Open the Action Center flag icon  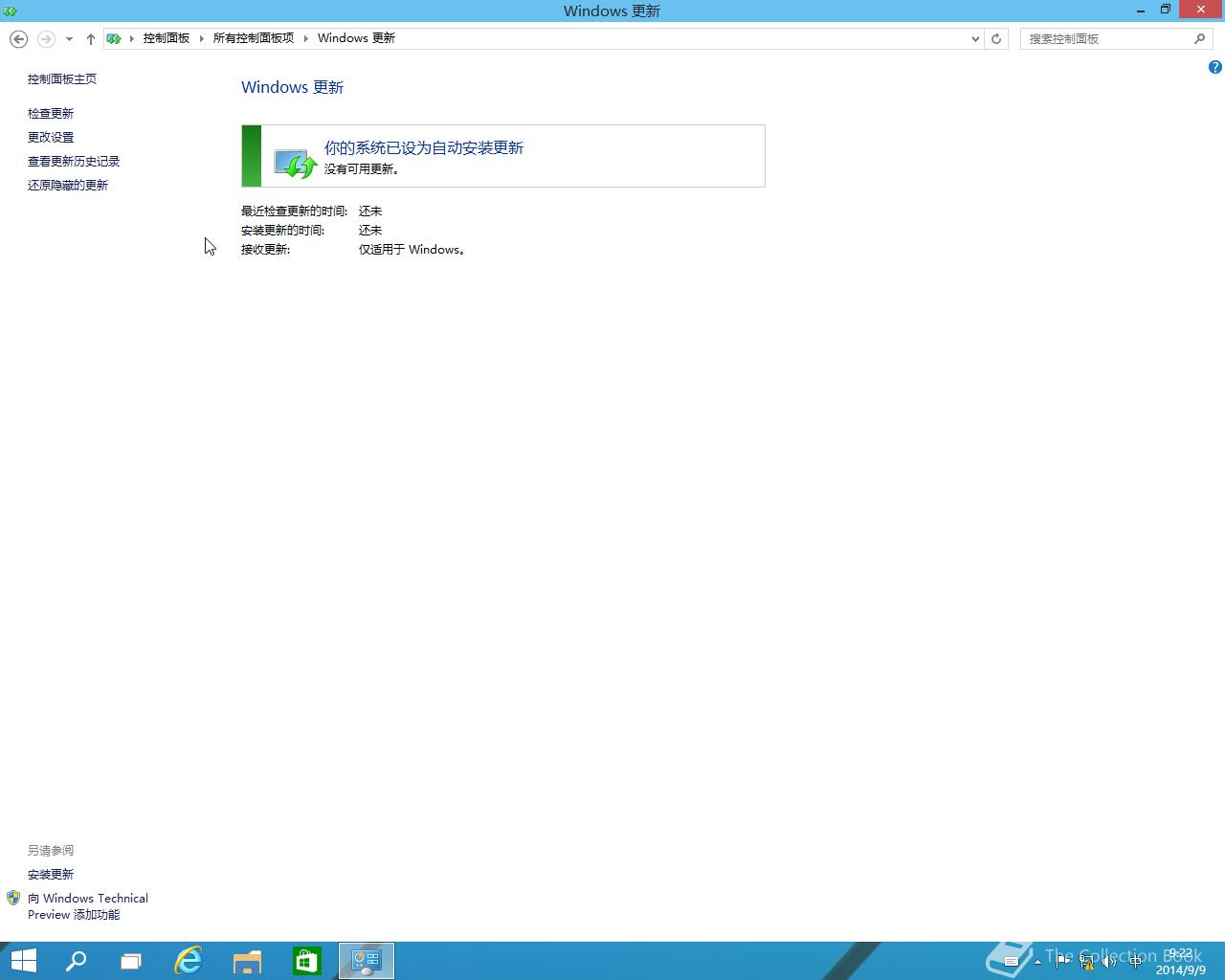[x=1062, y=962]
